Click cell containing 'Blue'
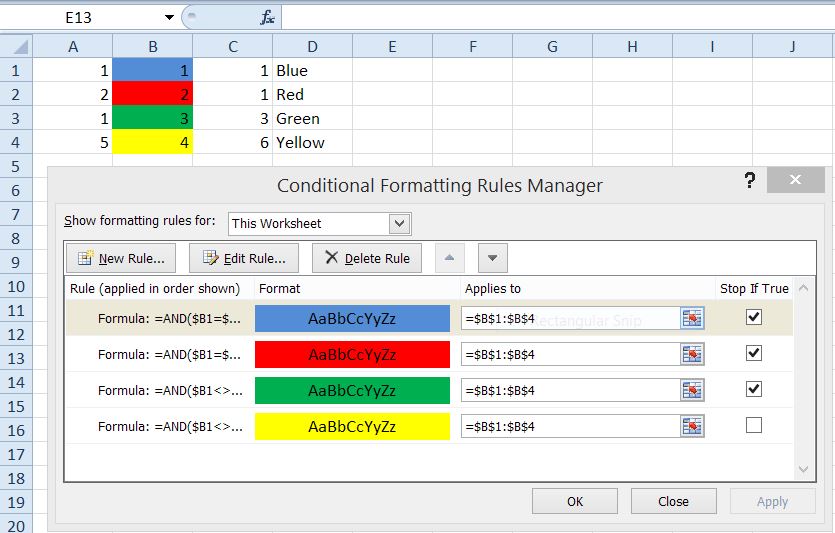 point(313,70)
